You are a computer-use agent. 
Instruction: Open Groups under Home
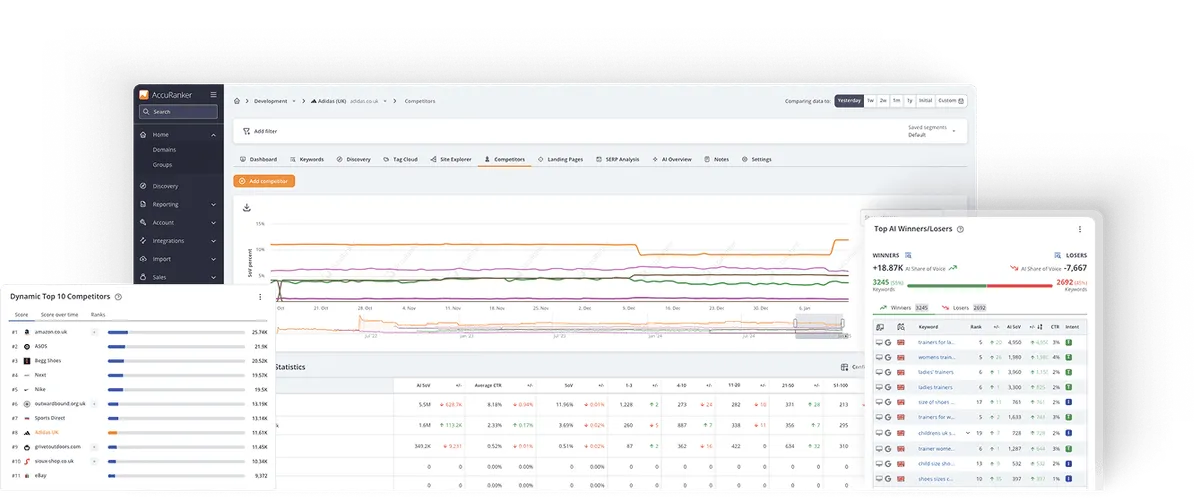[x=162, y=164]
